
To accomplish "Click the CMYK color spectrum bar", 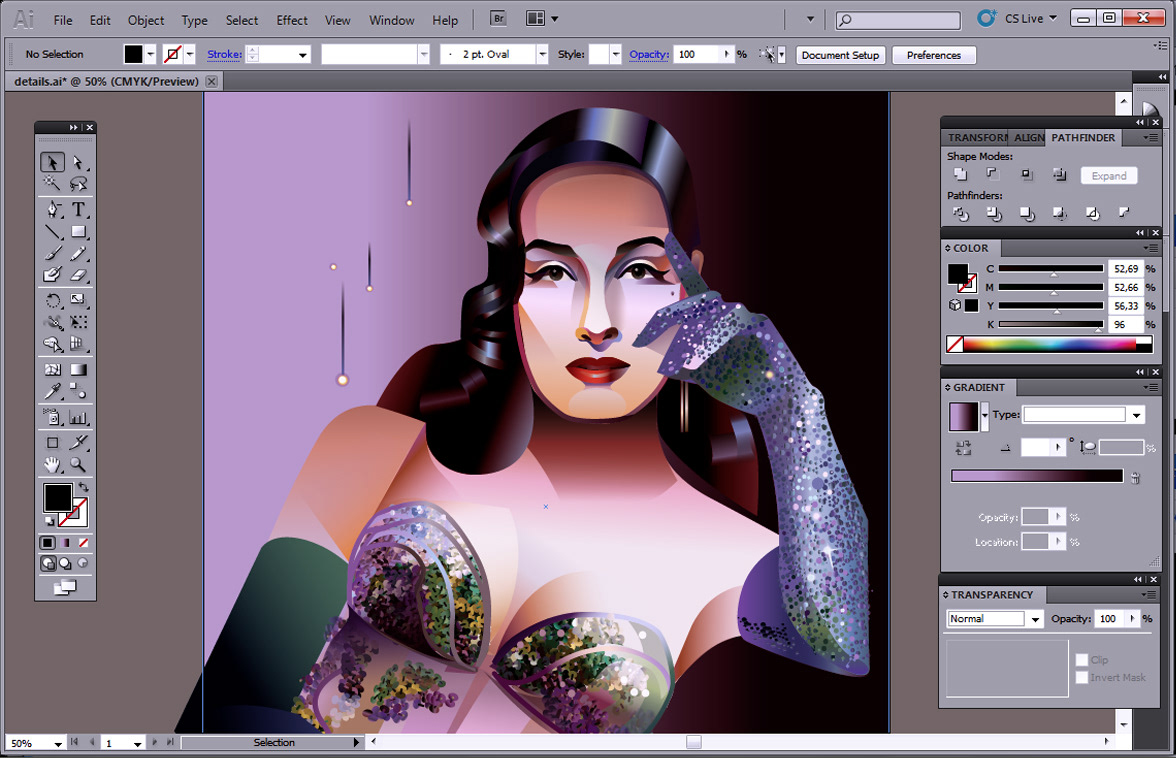I will click(x=1049, y=344).
